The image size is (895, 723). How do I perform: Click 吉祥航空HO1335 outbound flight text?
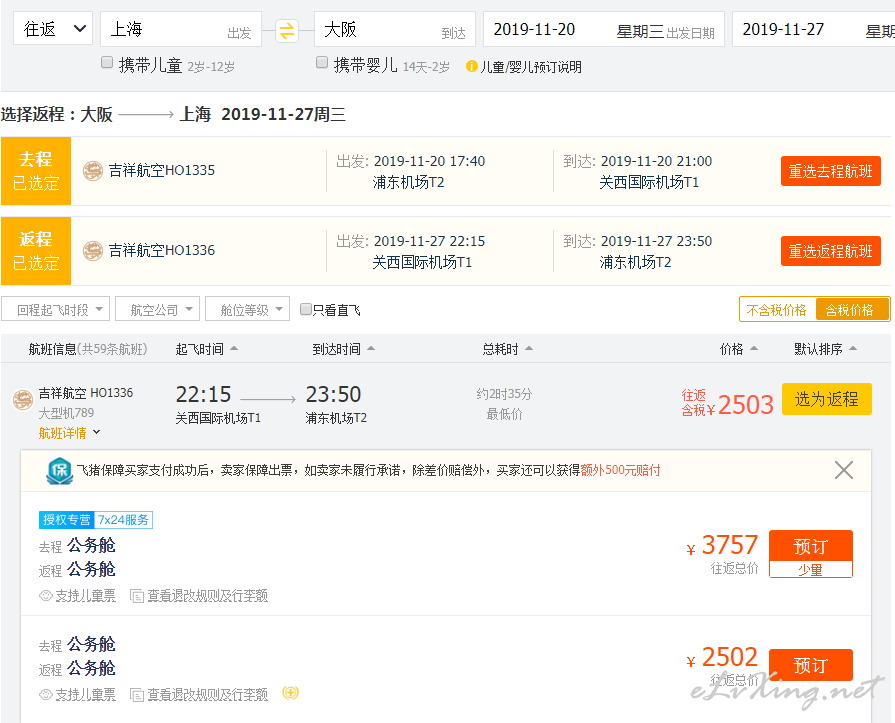tap(162, 171)
